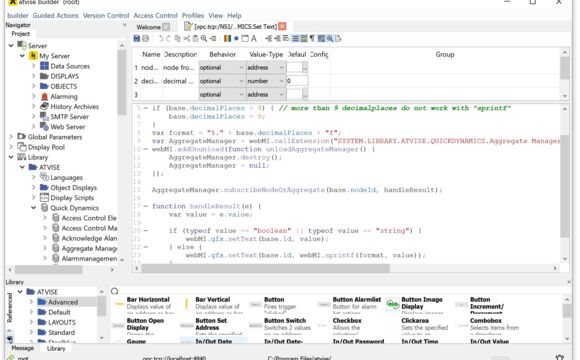
Task: Click the Data Sources icon in tree
Action: click(44, 66)
